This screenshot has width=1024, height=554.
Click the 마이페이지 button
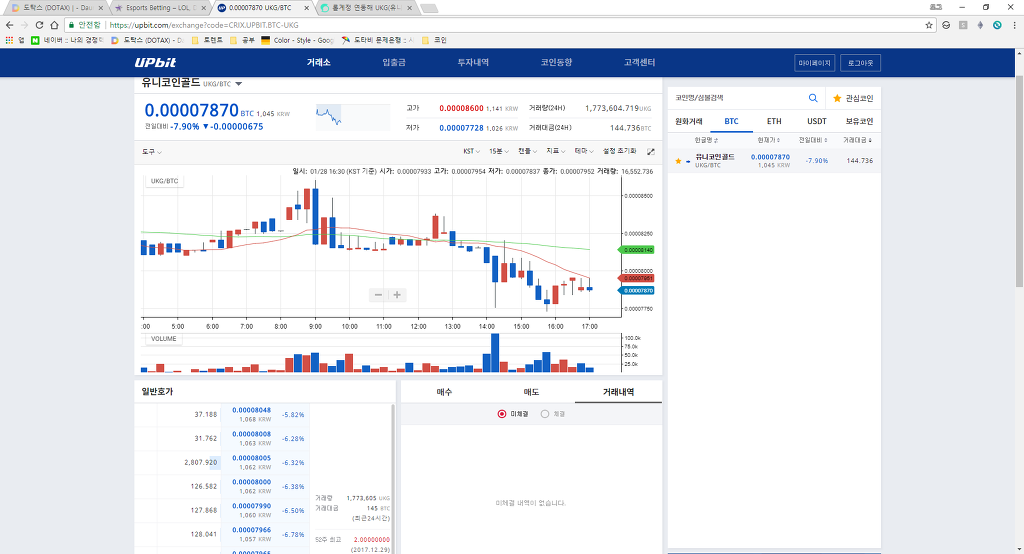(814, 63)
